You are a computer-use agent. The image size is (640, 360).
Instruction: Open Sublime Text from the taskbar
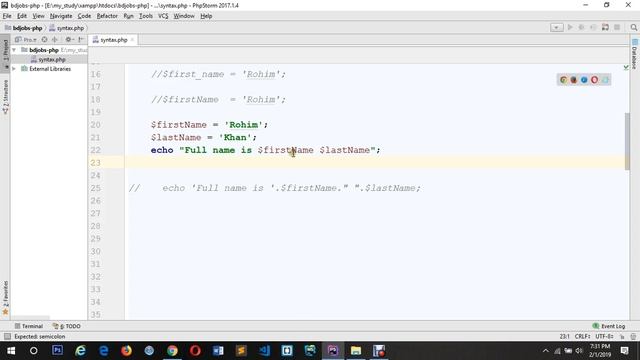(x=241, y=351)
